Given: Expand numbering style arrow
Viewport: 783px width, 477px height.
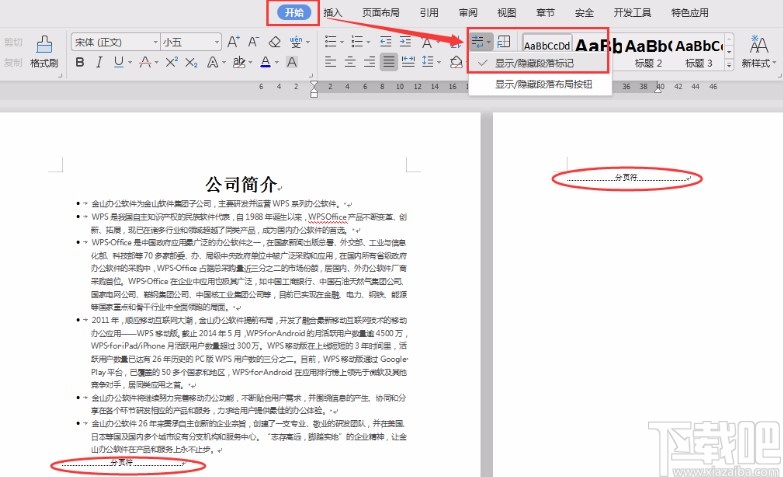Looking at the screenshot, I should point(369,42).
